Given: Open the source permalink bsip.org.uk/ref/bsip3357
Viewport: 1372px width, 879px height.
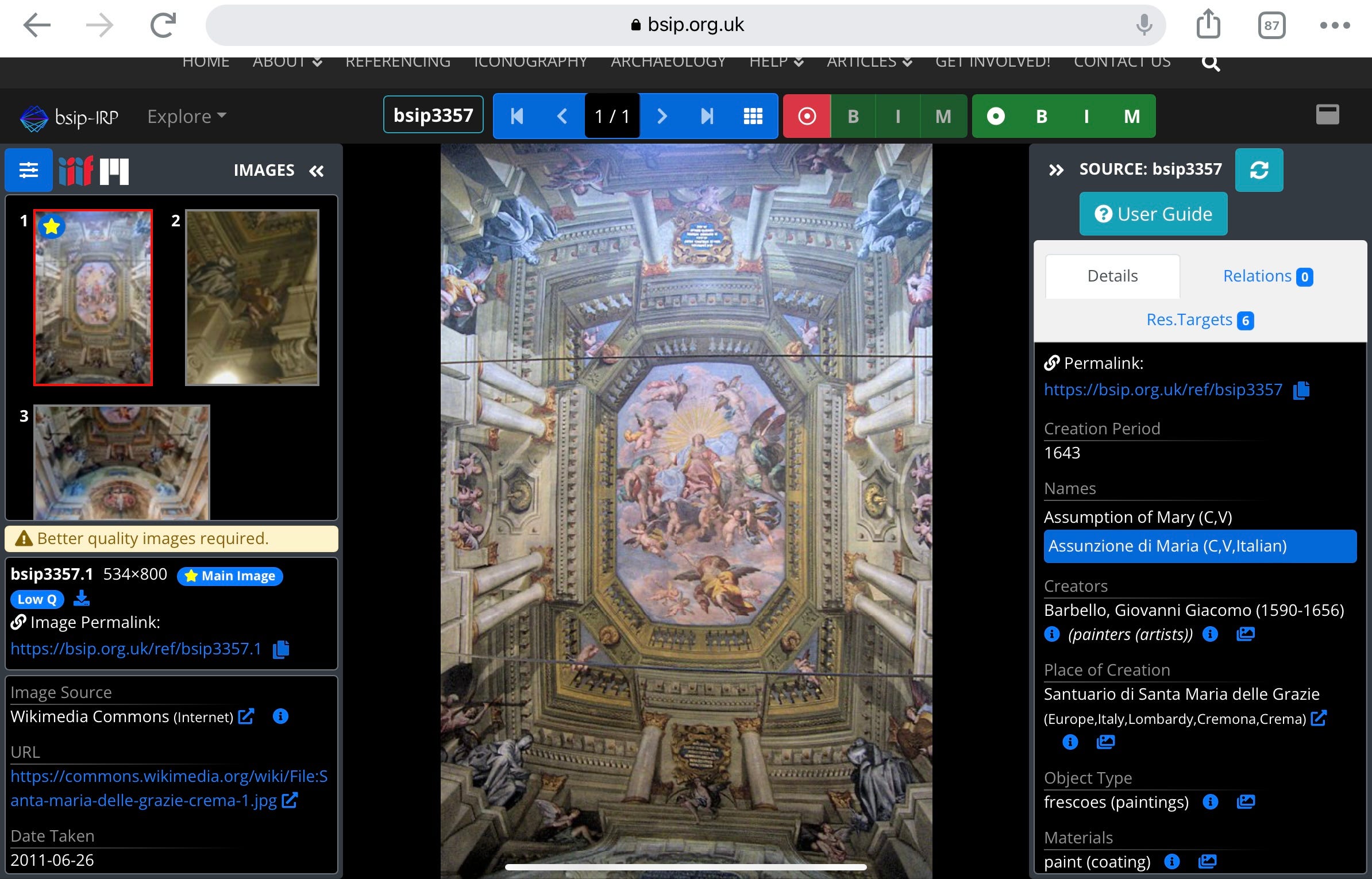Looking at the screenshot, I should pos(1163,390).
